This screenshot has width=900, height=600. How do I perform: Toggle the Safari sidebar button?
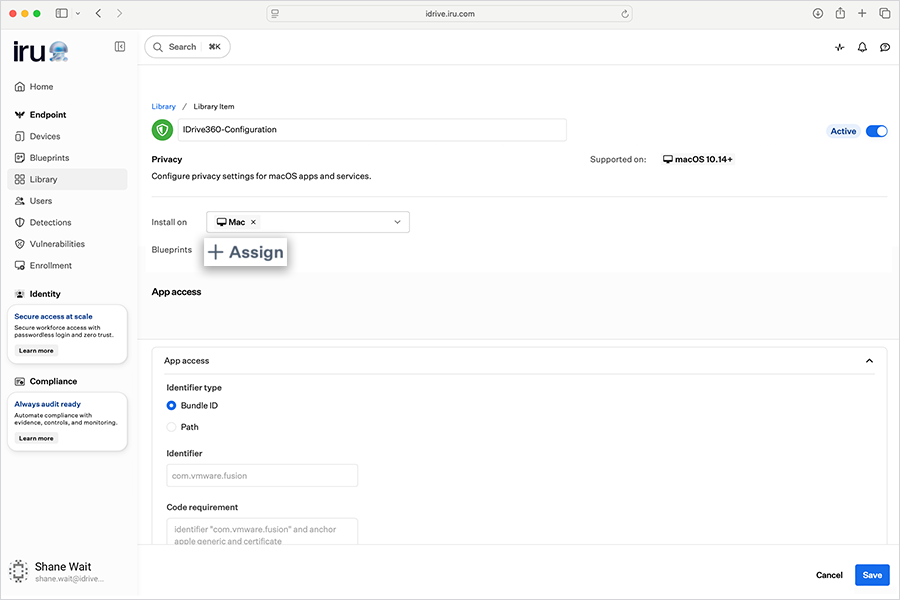[x=61, y=13]
